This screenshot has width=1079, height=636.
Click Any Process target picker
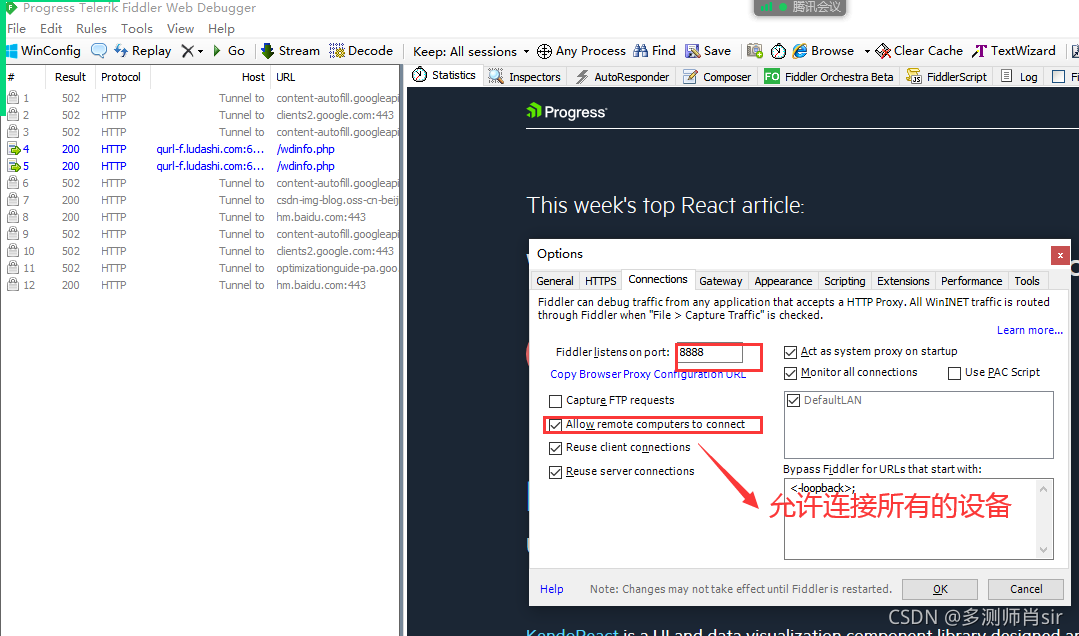pyautogui.click(x=581, y=51)
